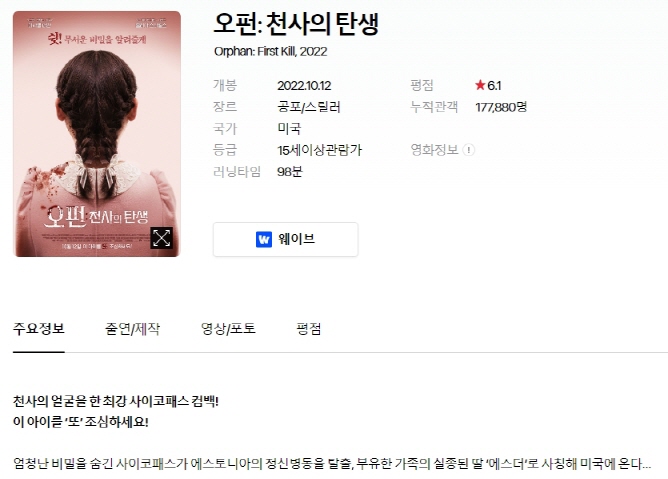This screenshot has width=668, height=479.
Task: Click the release date 2022.10.12
Action: [x=304, y=86]
